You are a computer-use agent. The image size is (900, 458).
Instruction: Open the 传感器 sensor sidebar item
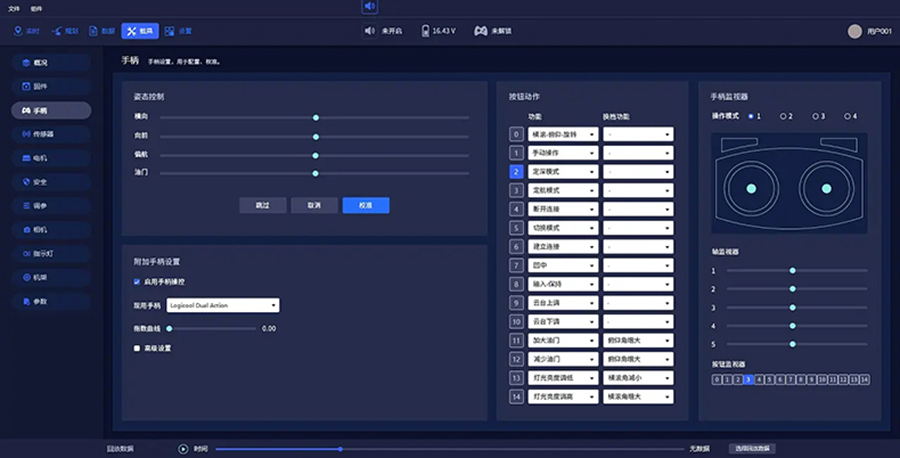click(51, 134)
